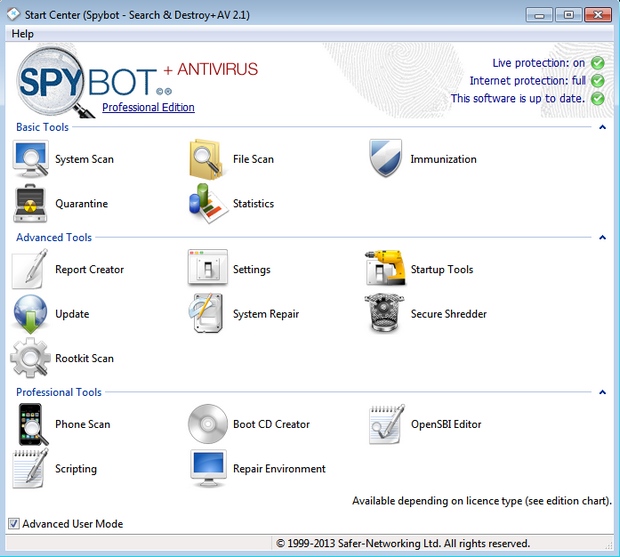Collapse the Advanced Tools section
The image size is (620, 557).
pyautogui.click(x=602, y=238)
